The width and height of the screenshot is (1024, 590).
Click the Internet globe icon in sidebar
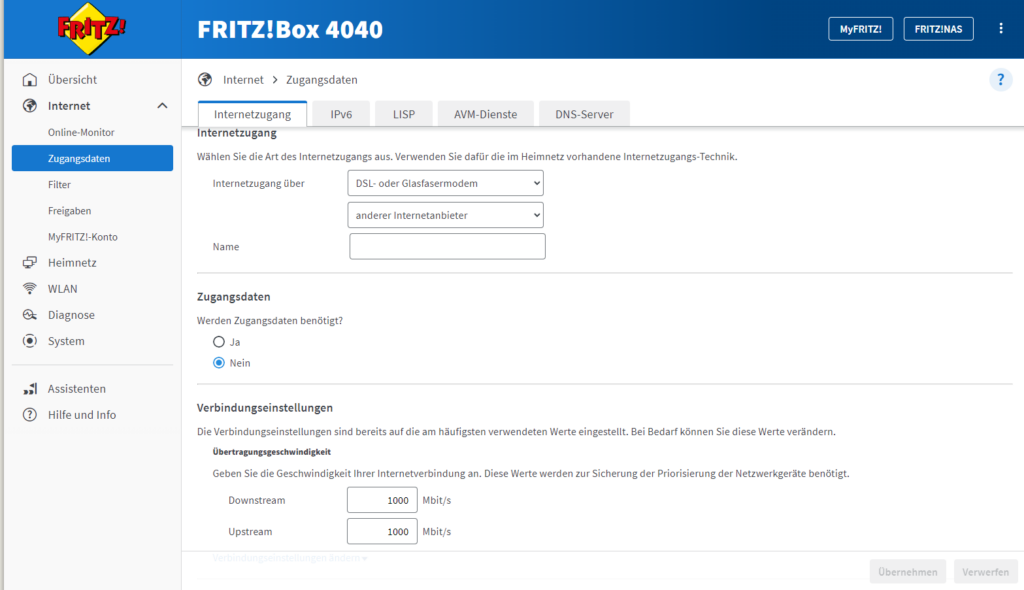pyautogui.click(x=29, y=106)
